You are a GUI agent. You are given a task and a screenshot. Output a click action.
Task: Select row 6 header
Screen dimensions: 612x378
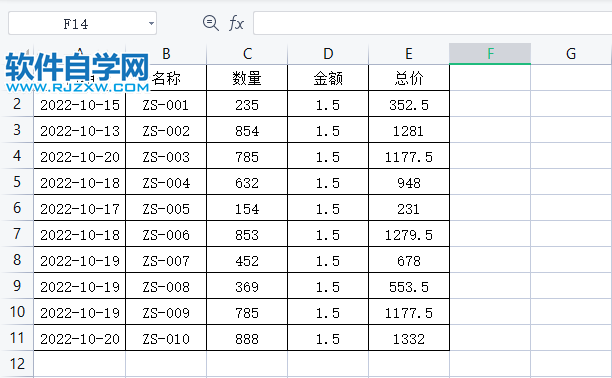click(x=17, y=208)
